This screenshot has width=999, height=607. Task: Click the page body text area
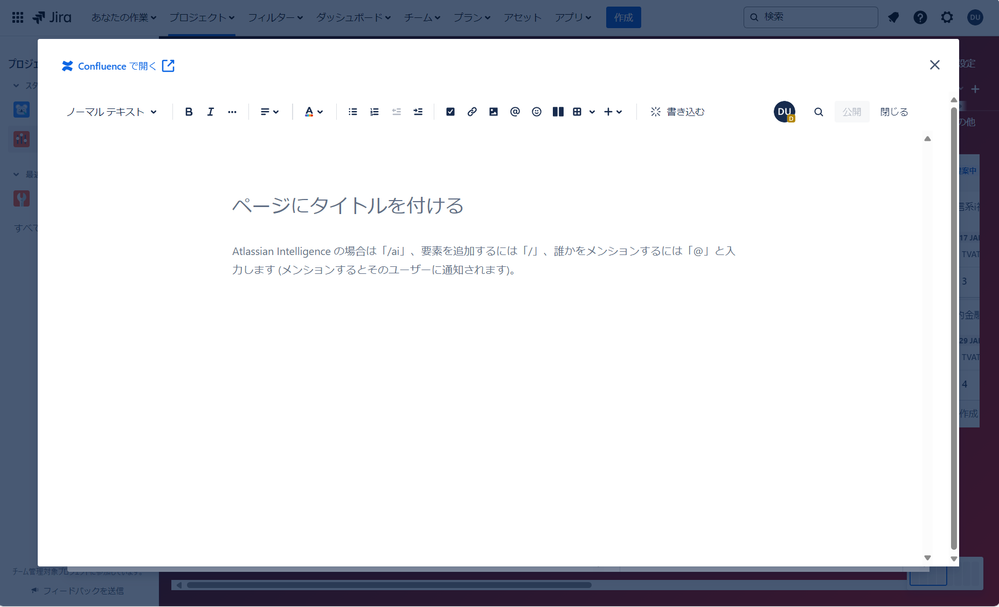tap(484, 260)
